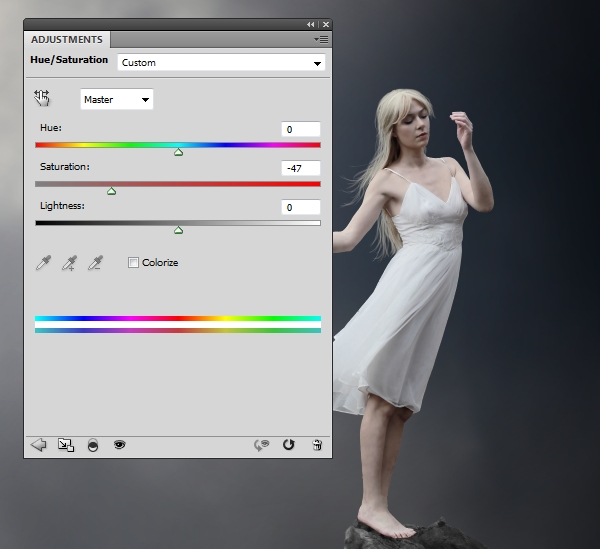This screenshot has width=600, height=549.
Task: Open the Custom preset dropdown
Action: pos(221,62)
